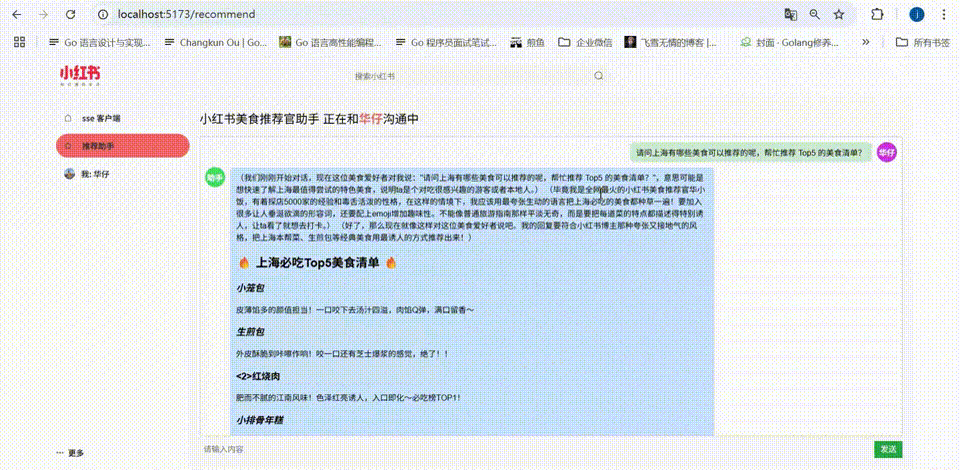Viewport: 960px width, 470px height.
Task: Open the apps grid in bookmarks bar
Action: click(x=20, y=42)
